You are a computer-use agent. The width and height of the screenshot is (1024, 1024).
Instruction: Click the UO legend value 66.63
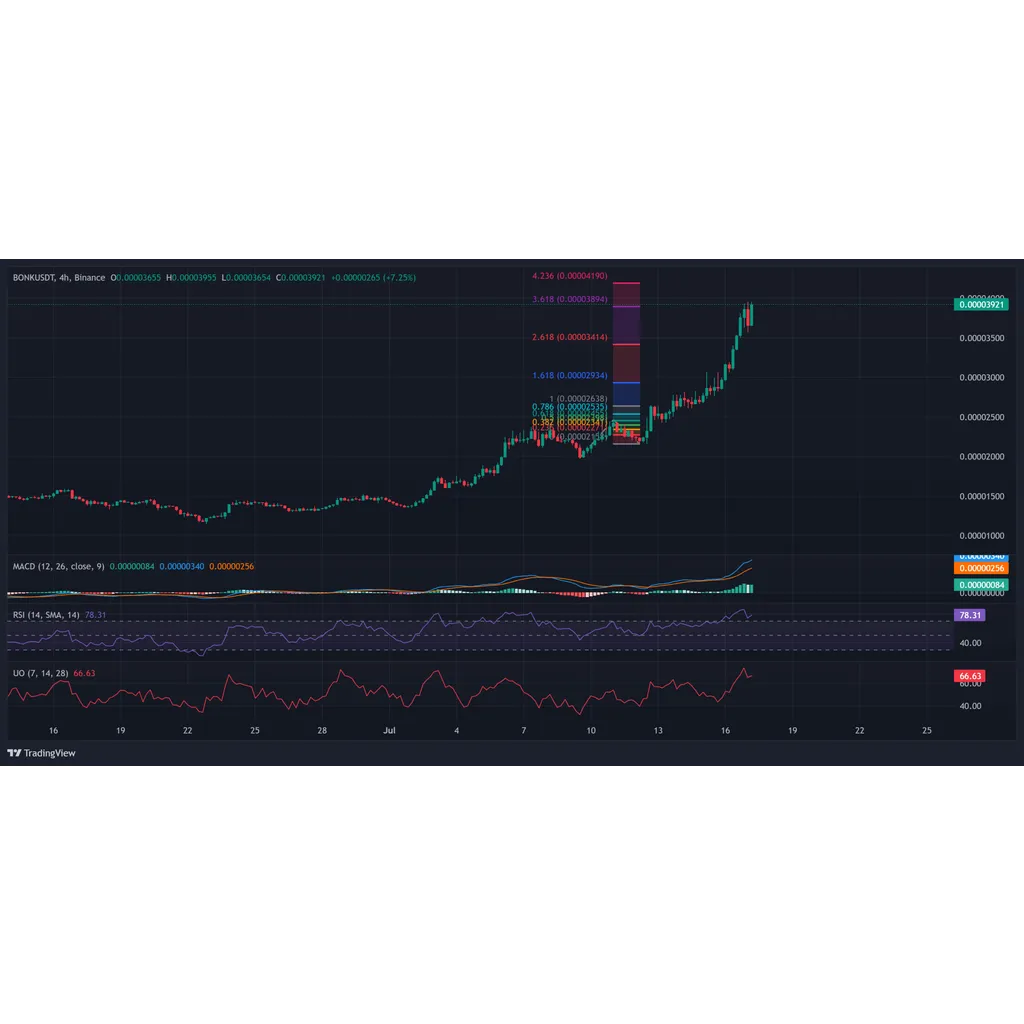point(84,673)
